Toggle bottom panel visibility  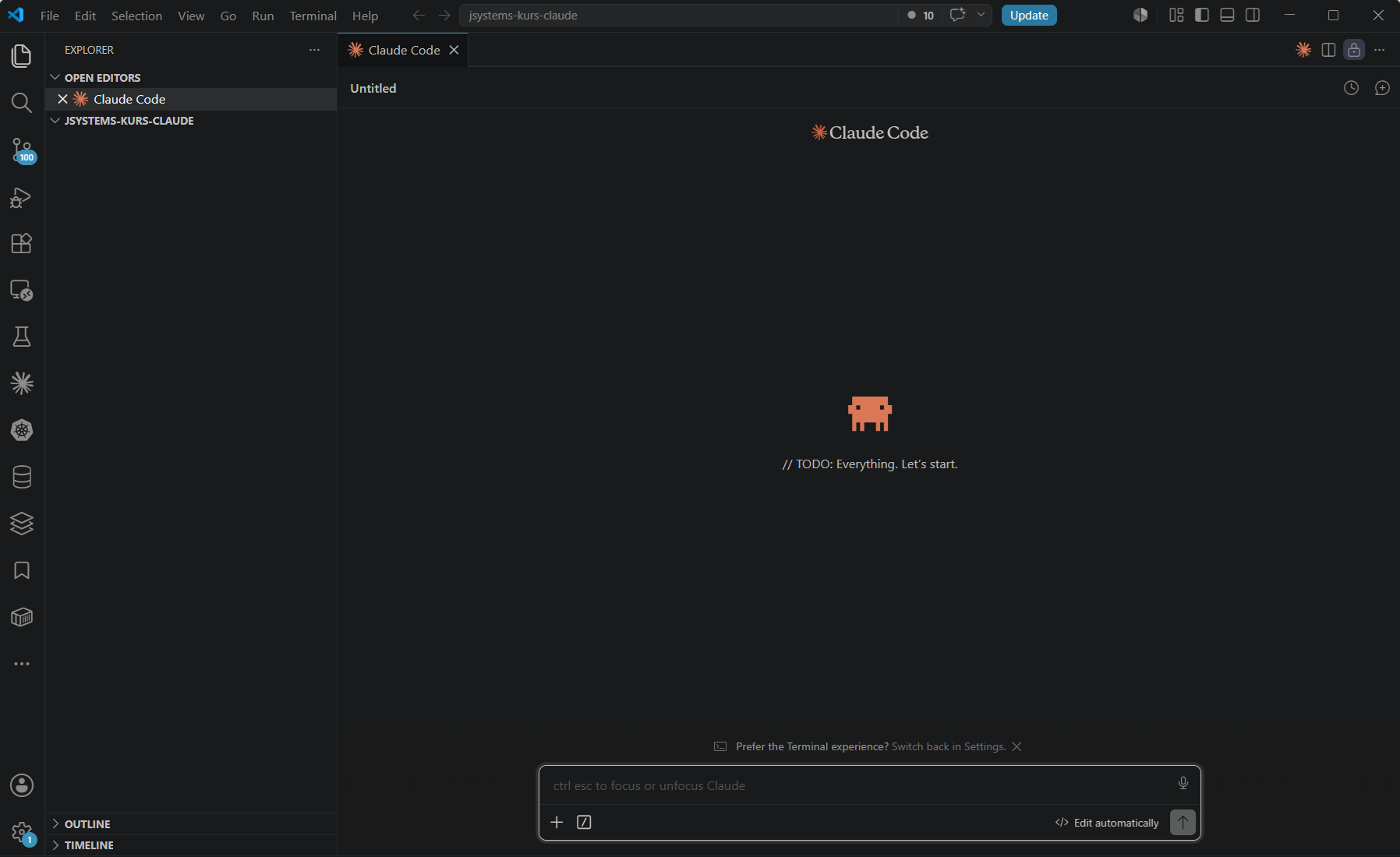click(1227, 15)
